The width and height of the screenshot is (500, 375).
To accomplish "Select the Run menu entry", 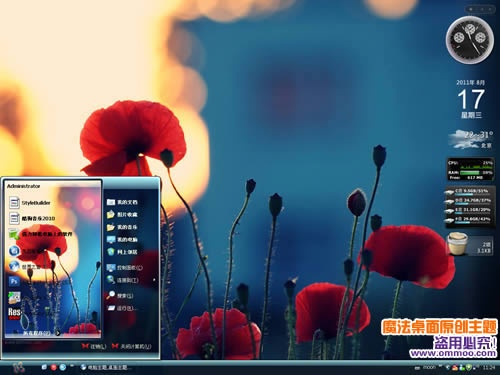I will [121, 308].
